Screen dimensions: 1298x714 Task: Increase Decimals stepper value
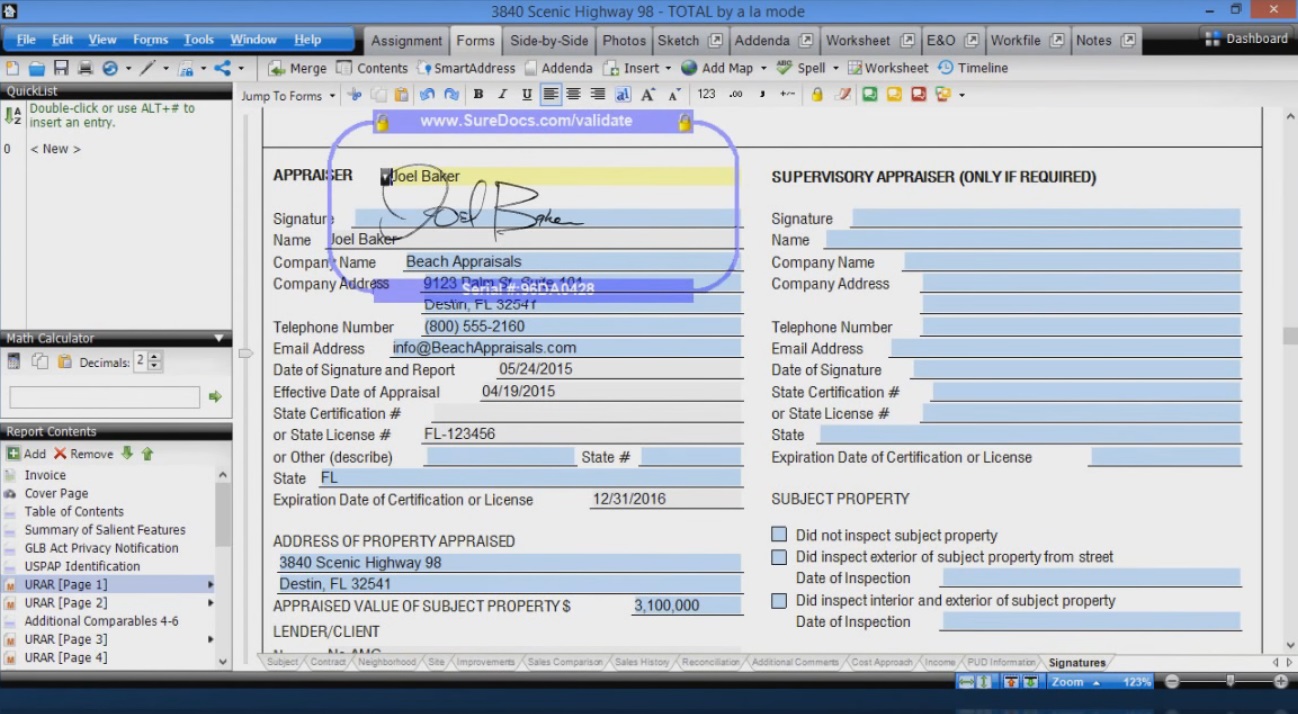click(156, 357)
